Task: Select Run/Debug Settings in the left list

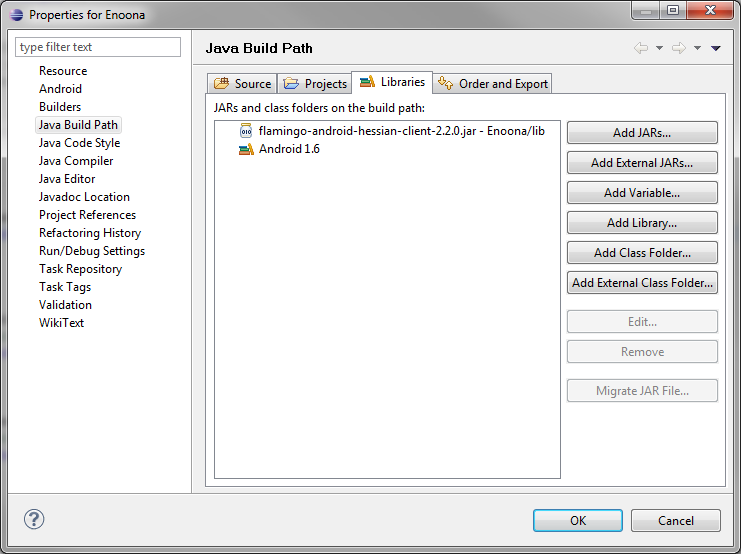Action: coord(92,251)
